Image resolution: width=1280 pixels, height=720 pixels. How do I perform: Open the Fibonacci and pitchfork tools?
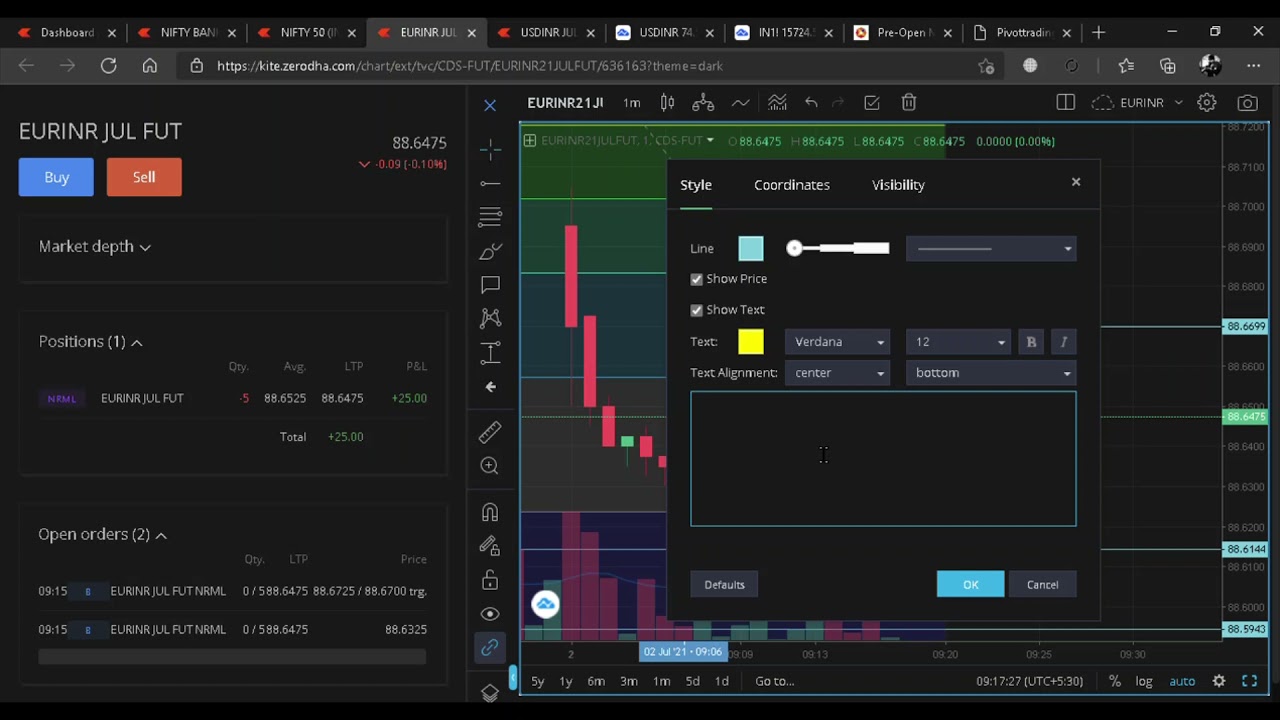(x=490, y=217)
